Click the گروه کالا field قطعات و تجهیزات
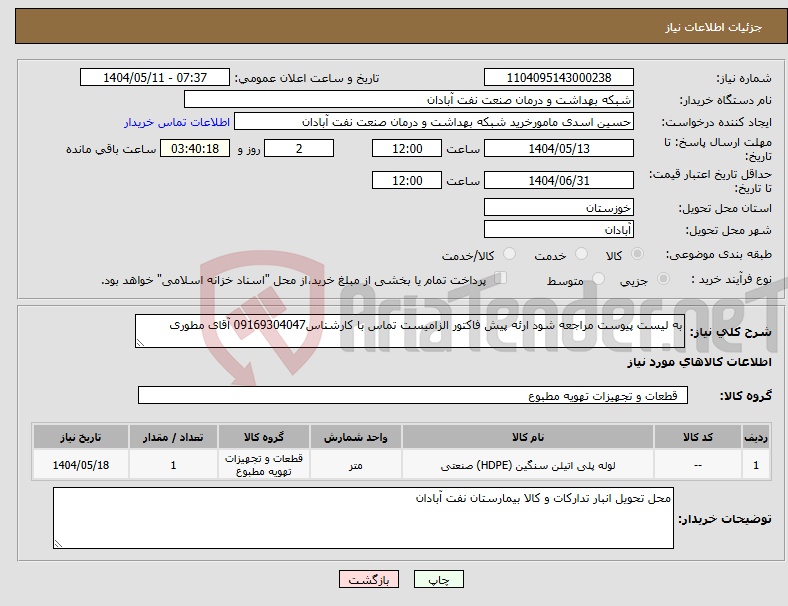The height and width of the screenshot is (606, 788). coord(413,395)
